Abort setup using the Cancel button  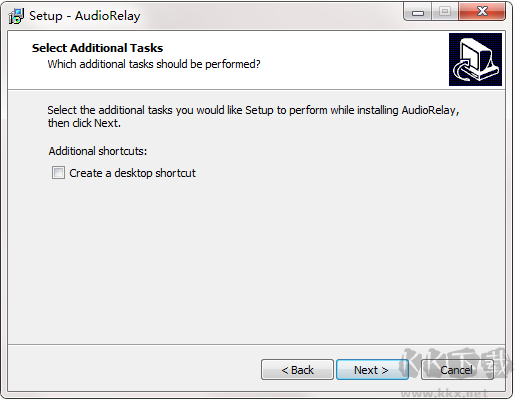(x=457, y=370)
